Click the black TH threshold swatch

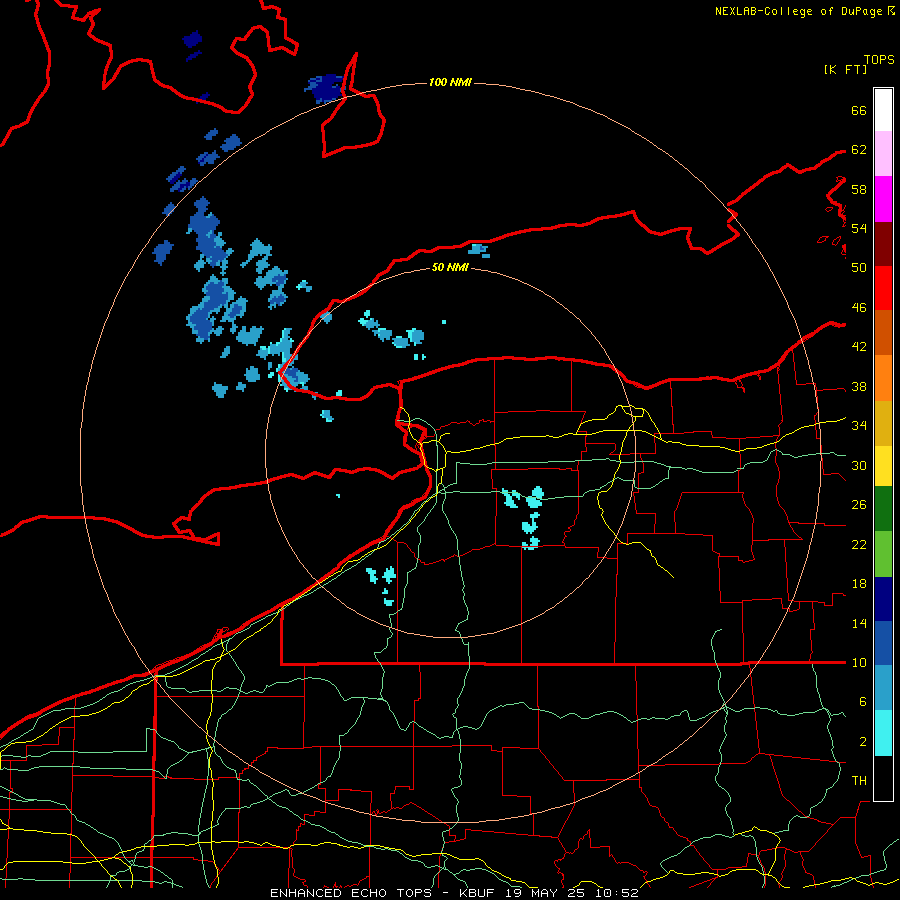point(883,778)
